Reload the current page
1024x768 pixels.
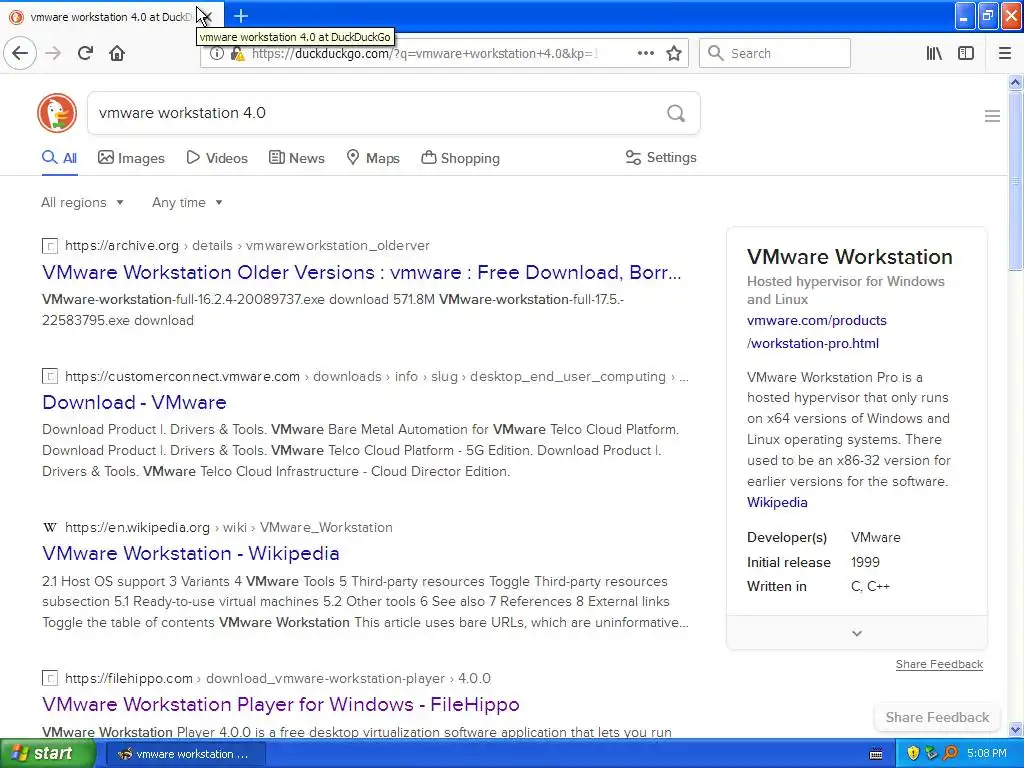pyautogui.click(x=85, y=53)
